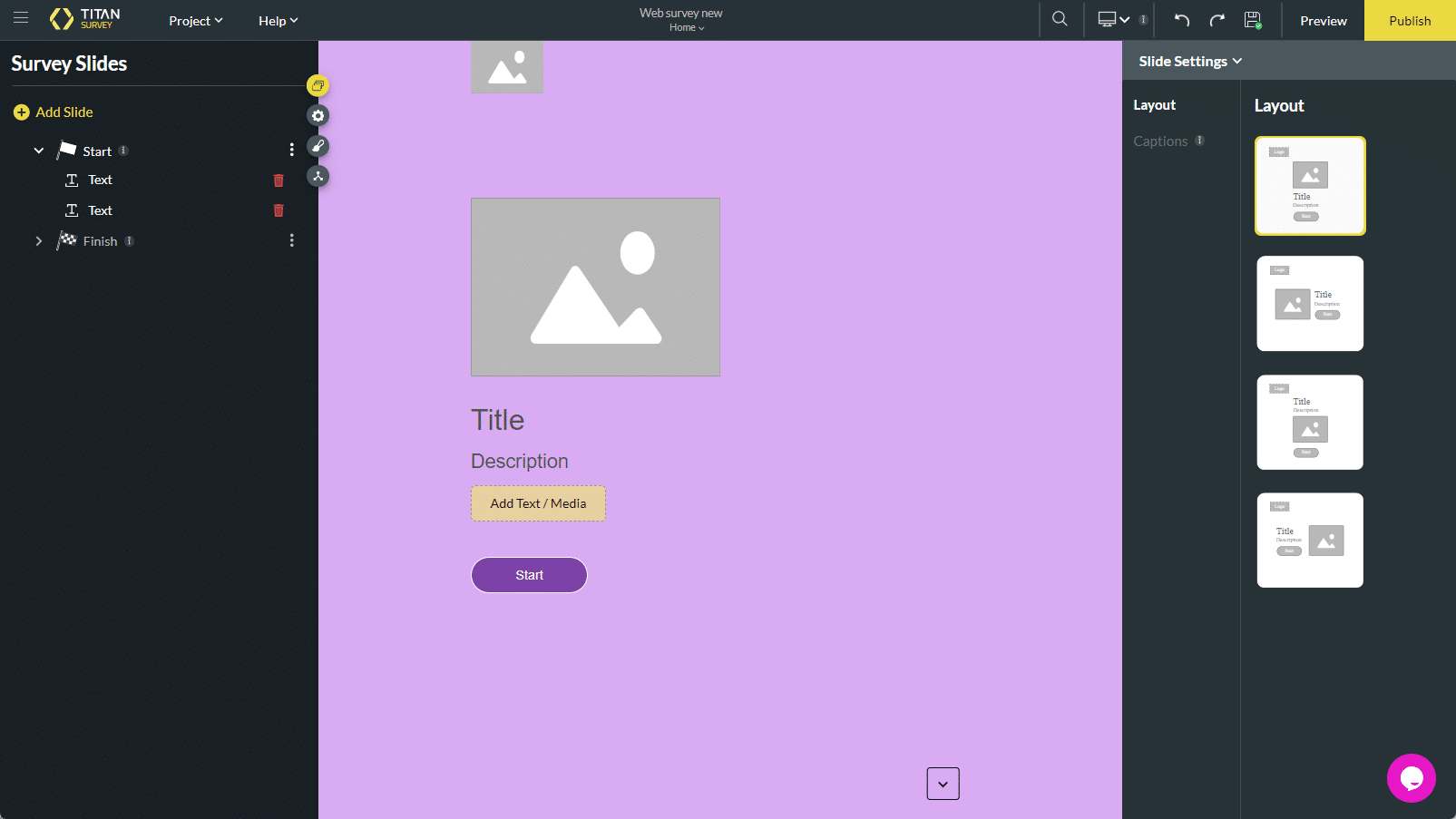This screenshot has width=1456, height=819.
Task: Open slide settings via the gear icon
Action: click(x=318, y=115)
